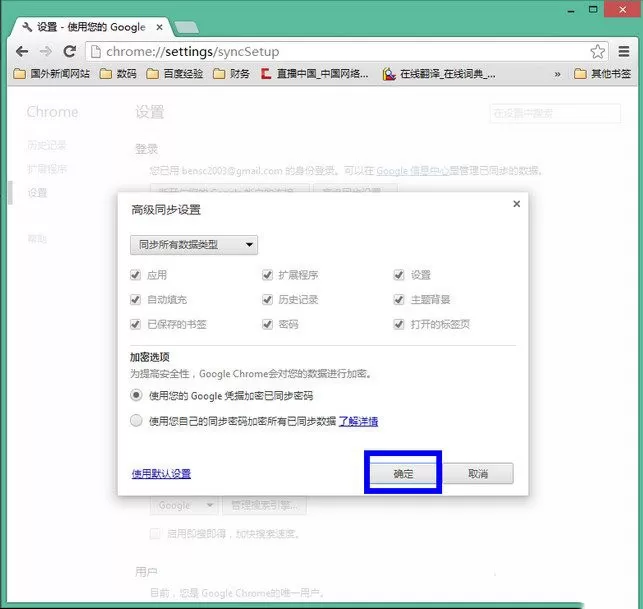
Task: Click the 管理搜索引擎 button
Action: 264,505
